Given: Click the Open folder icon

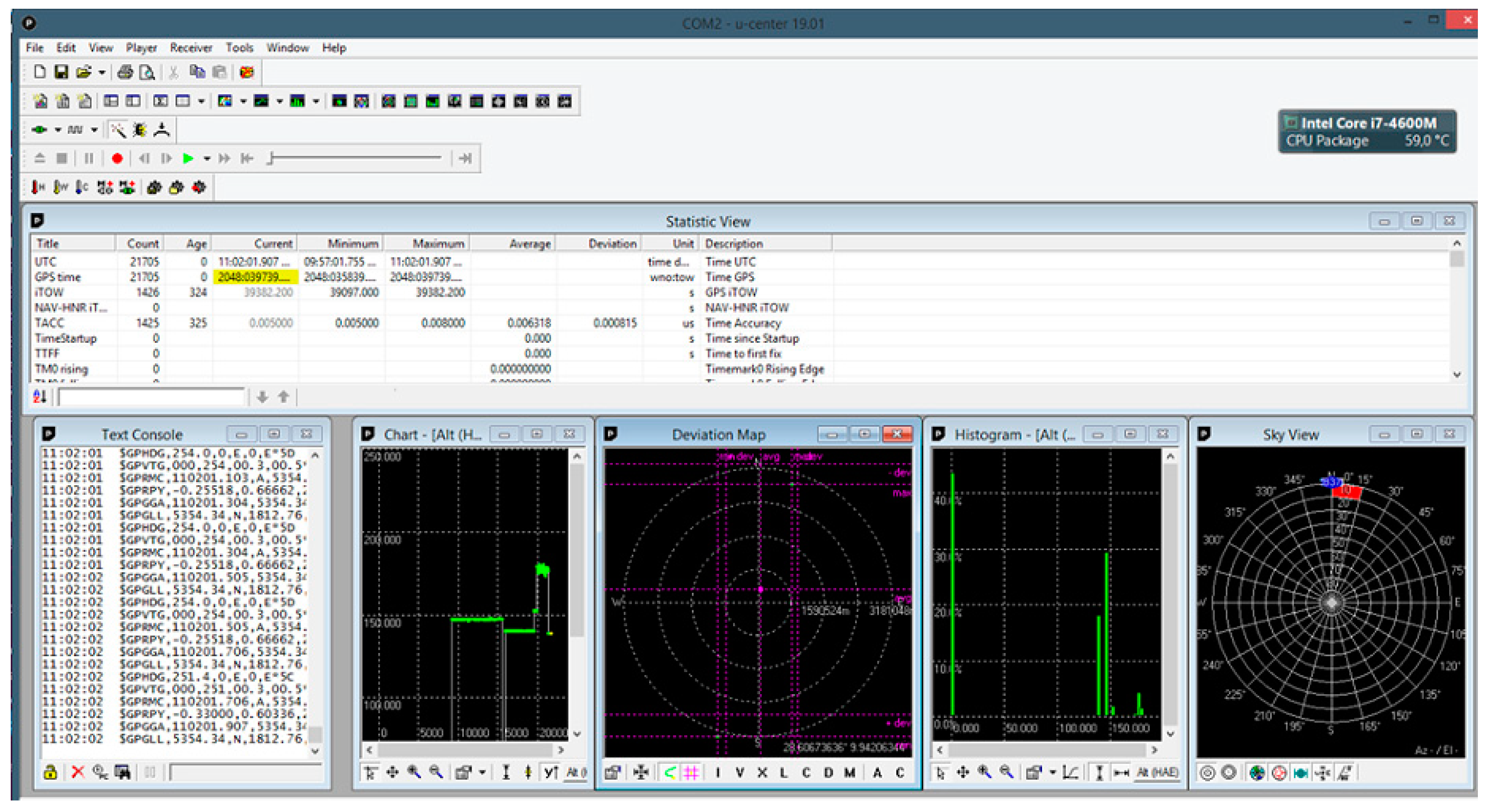Looking at the screenshot, I should click(x=84, y=72).
